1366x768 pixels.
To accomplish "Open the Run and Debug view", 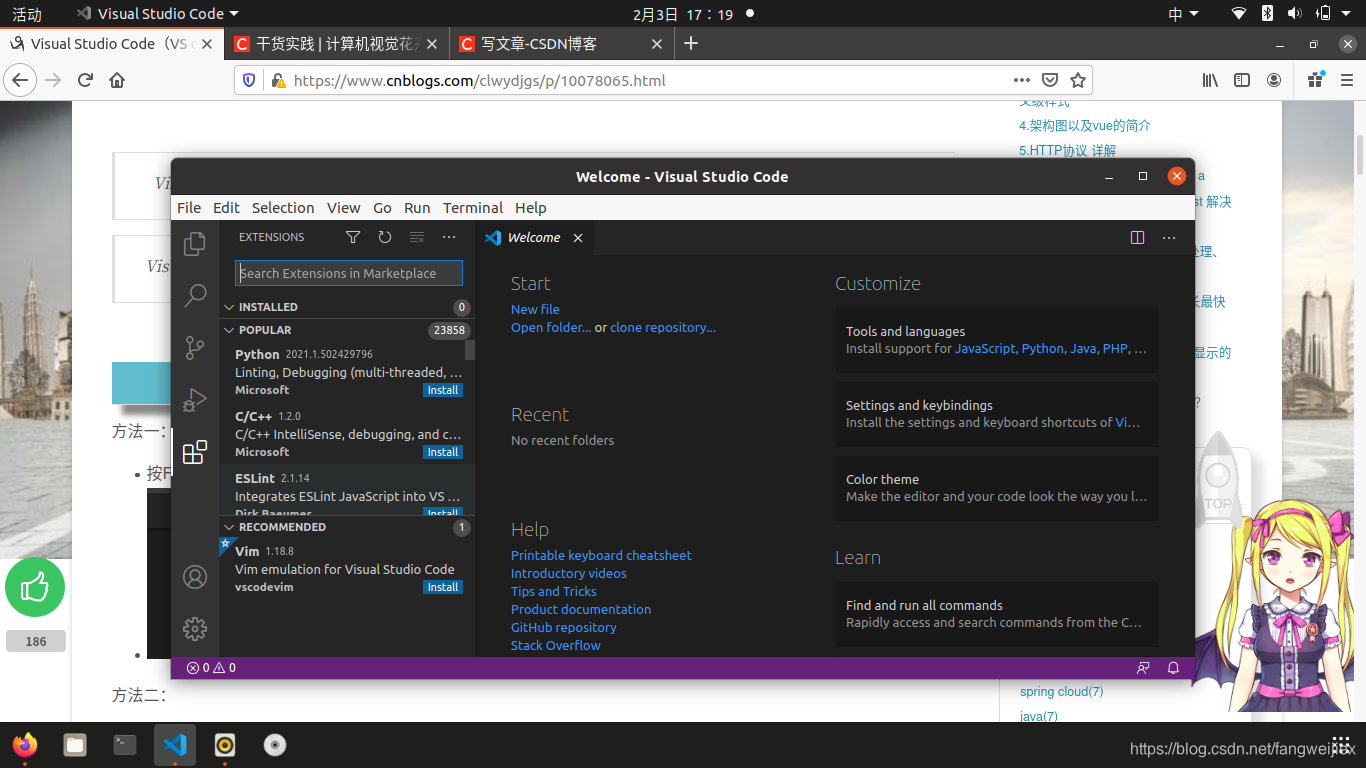I will [195, 399].
